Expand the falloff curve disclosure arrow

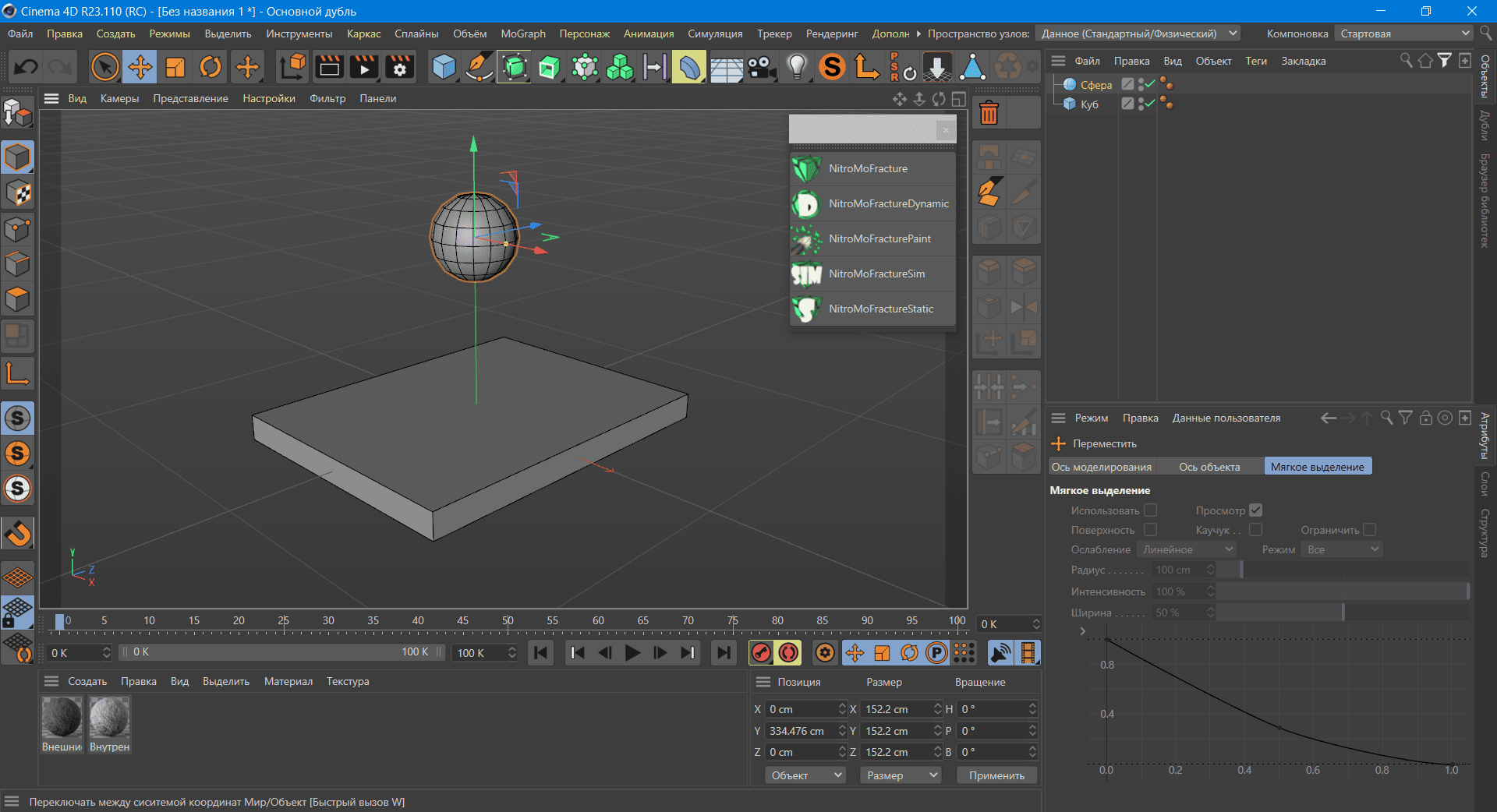coord(1082,631)
